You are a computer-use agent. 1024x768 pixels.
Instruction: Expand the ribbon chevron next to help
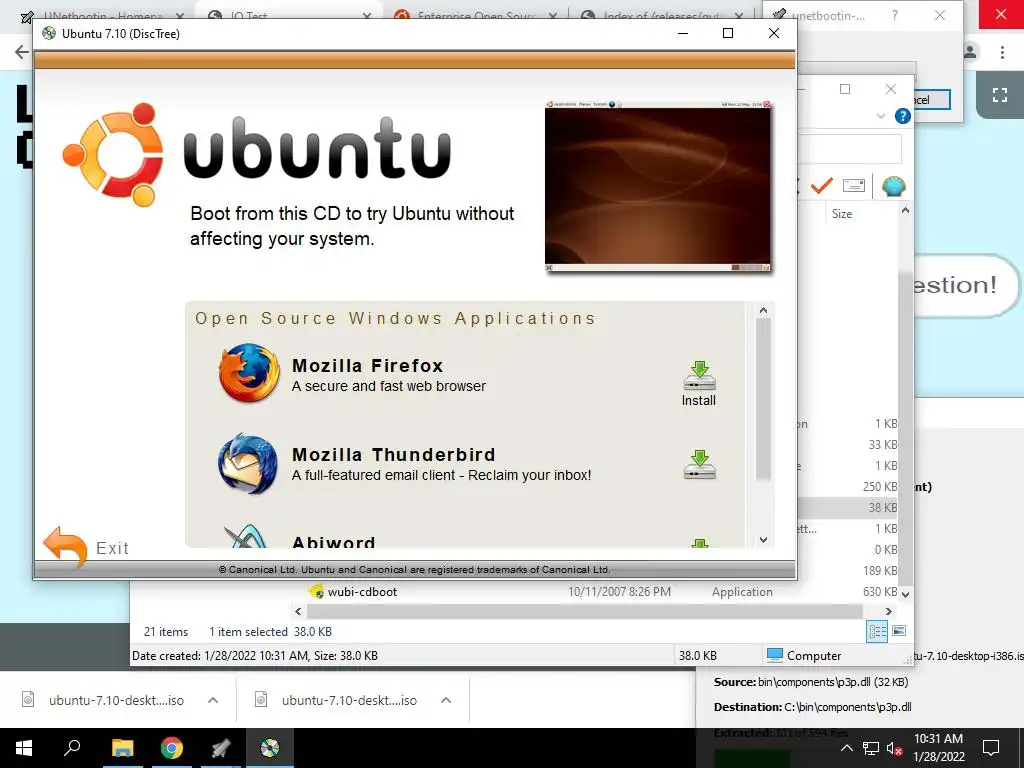click(880, 116)
